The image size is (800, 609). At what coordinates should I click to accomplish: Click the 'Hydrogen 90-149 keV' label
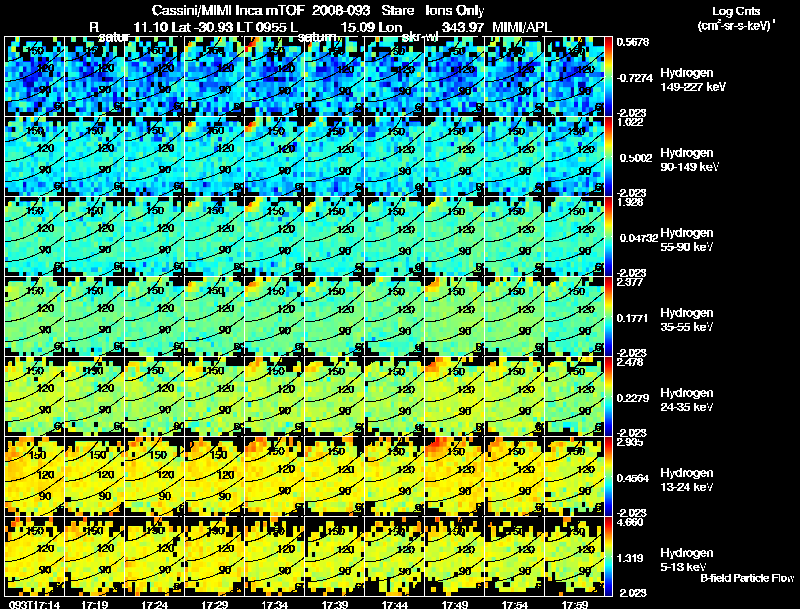pyautogui.click(x=690, y=160)
